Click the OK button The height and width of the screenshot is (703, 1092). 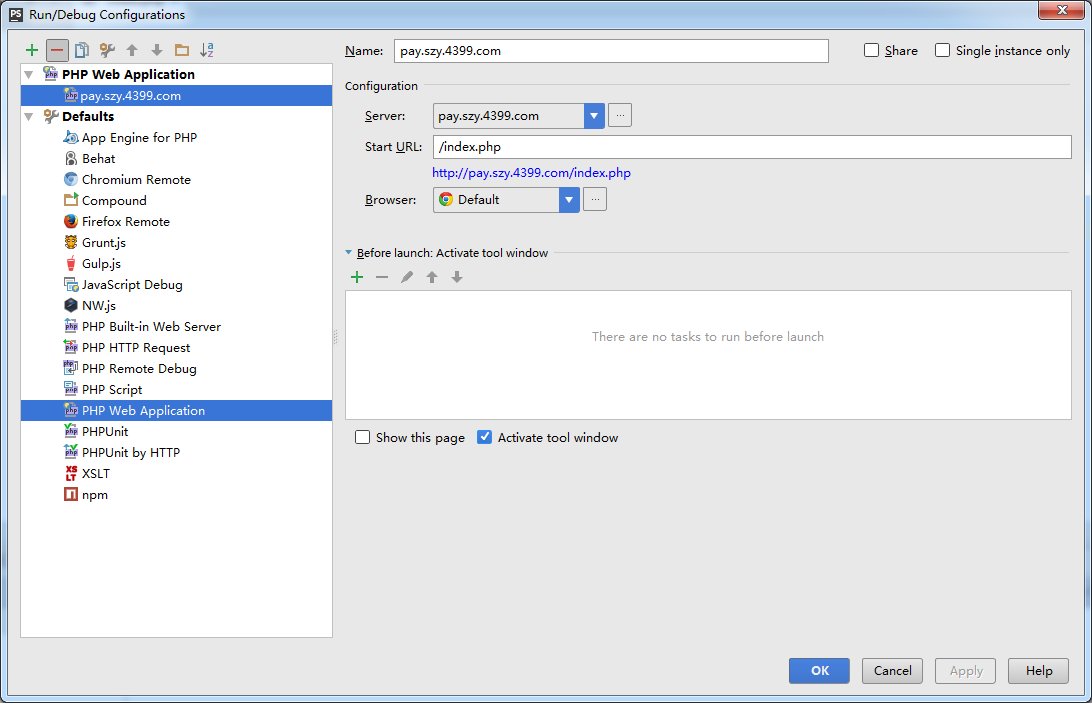pyautogui.click(x=819, y=671)
